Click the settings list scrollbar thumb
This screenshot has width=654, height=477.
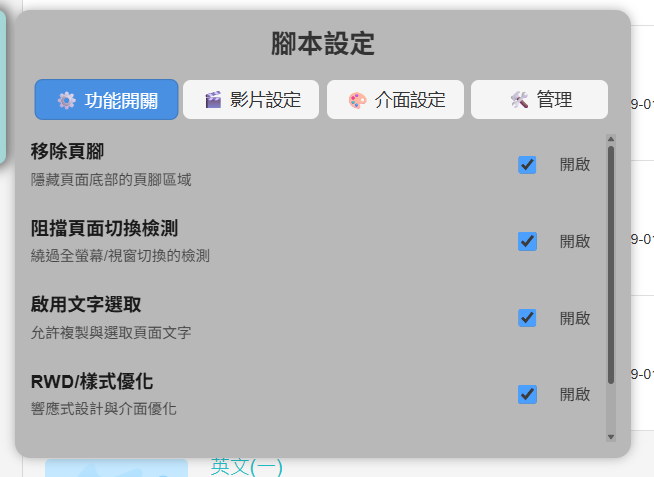pos(610,265)
